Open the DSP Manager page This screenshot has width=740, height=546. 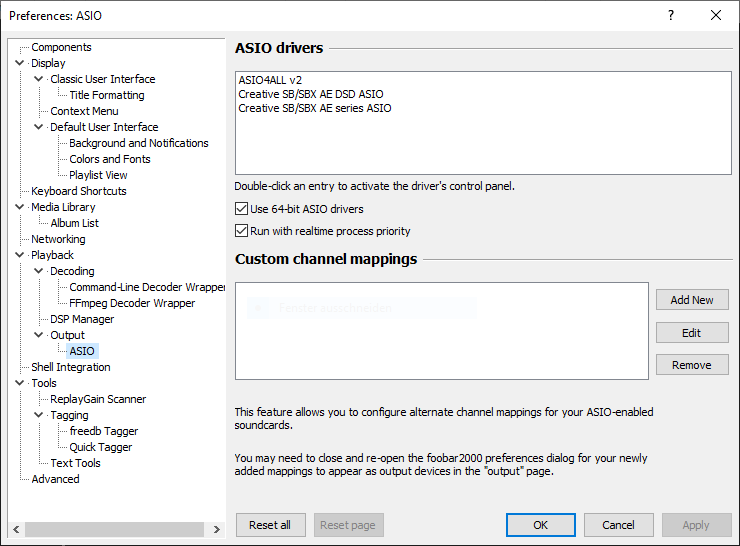[x=82, y=319]
